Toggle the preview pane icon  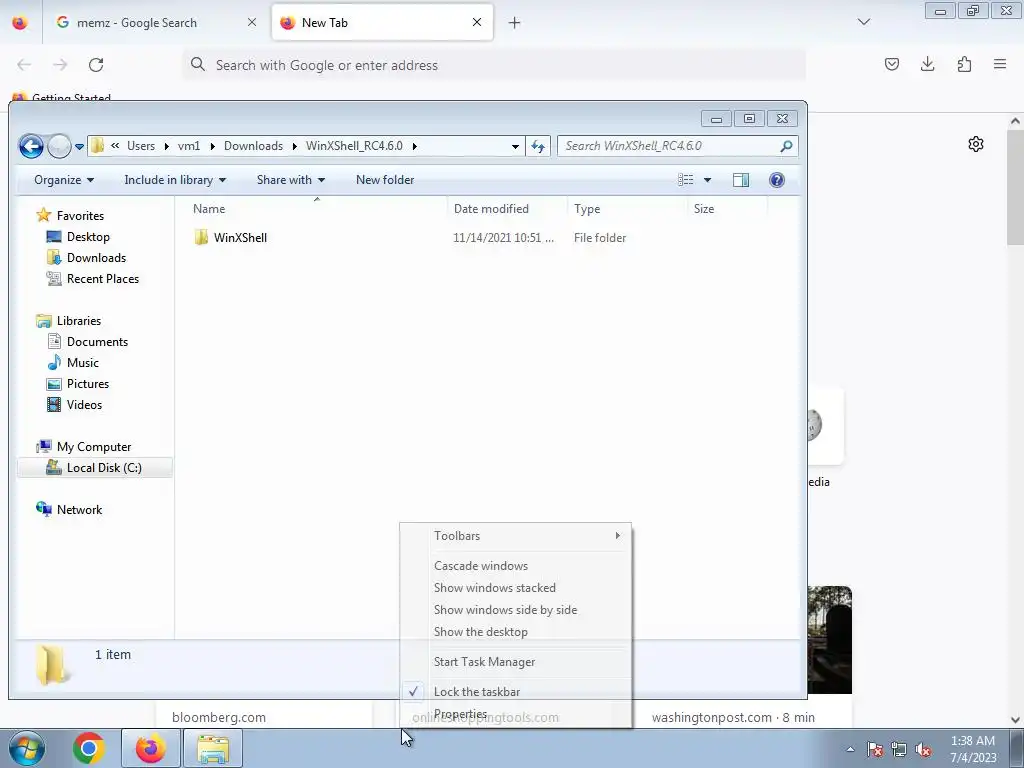coord(741,180)
